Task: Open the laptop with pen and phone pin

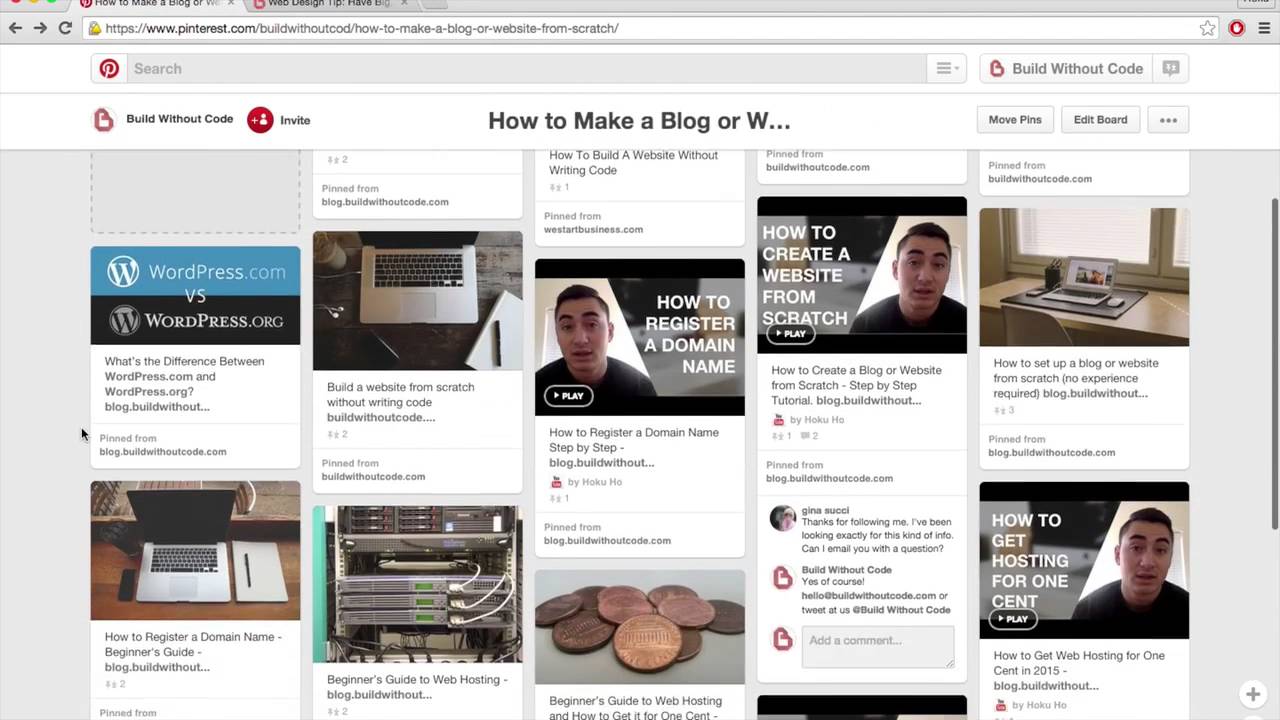Action: click(x=195, y=551)
